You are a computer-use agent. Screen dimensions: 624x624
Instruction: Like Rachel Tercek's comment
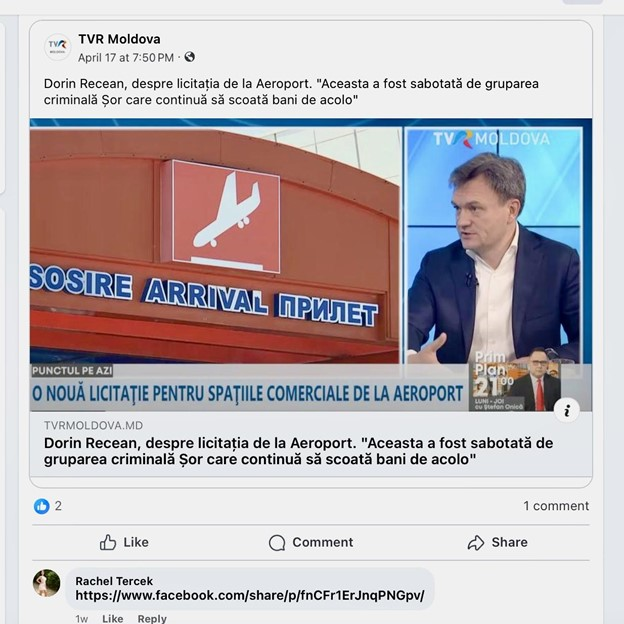point(113,618)
